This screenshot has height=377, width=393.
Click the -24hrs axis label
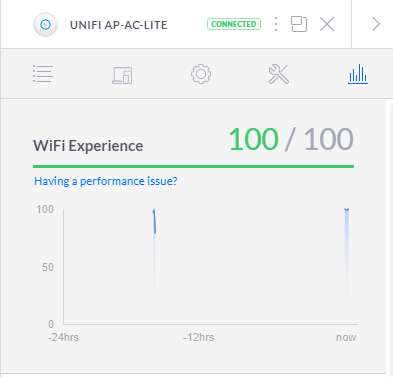pyautogui.click(x=63, y=337)
